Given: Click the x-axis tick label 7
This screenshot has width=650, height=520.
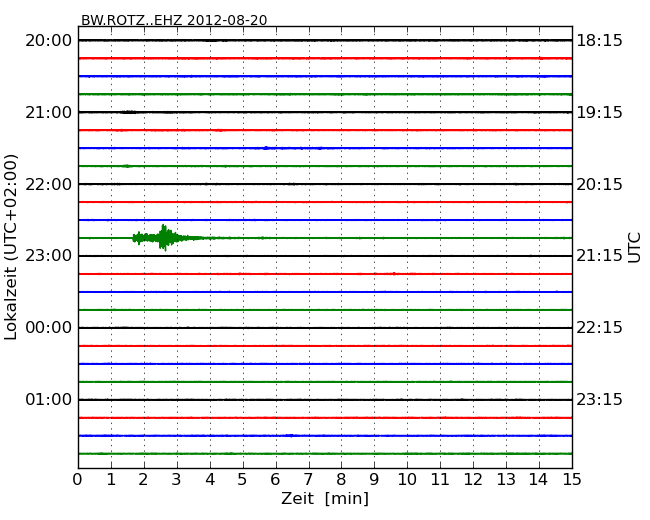Looking at the screenshot, I should point(308,479).
